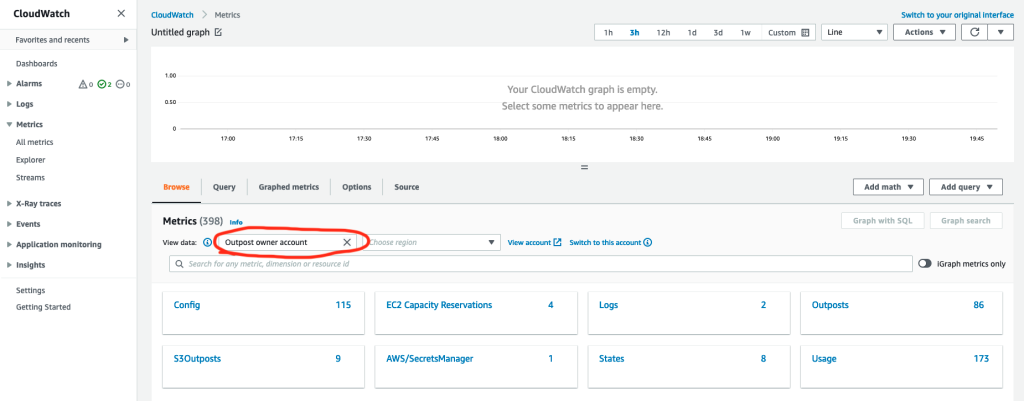Open Streams under Metrics
Viewport: 1024px width, 401px height.
[30, 177]
